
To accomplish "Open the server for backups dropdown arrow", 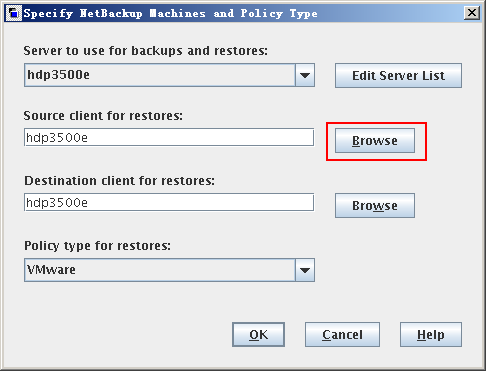I will pos(305,75).
